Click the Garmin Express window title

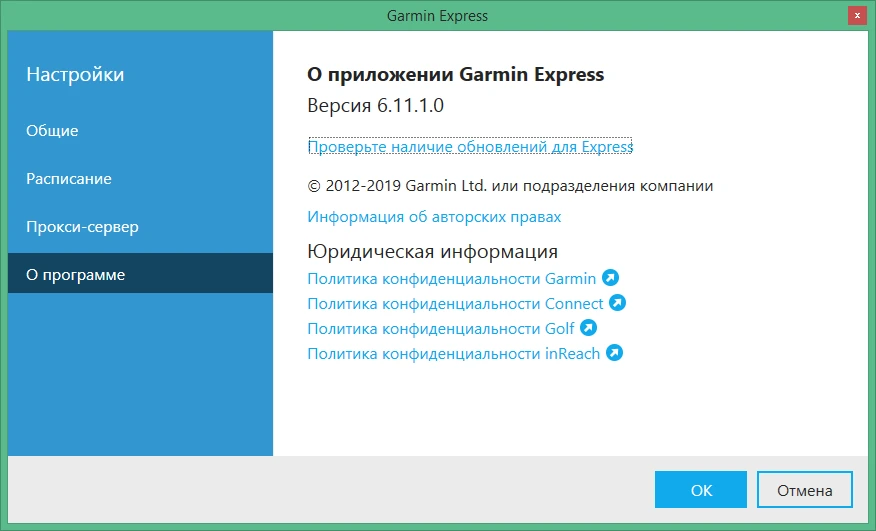437,16
